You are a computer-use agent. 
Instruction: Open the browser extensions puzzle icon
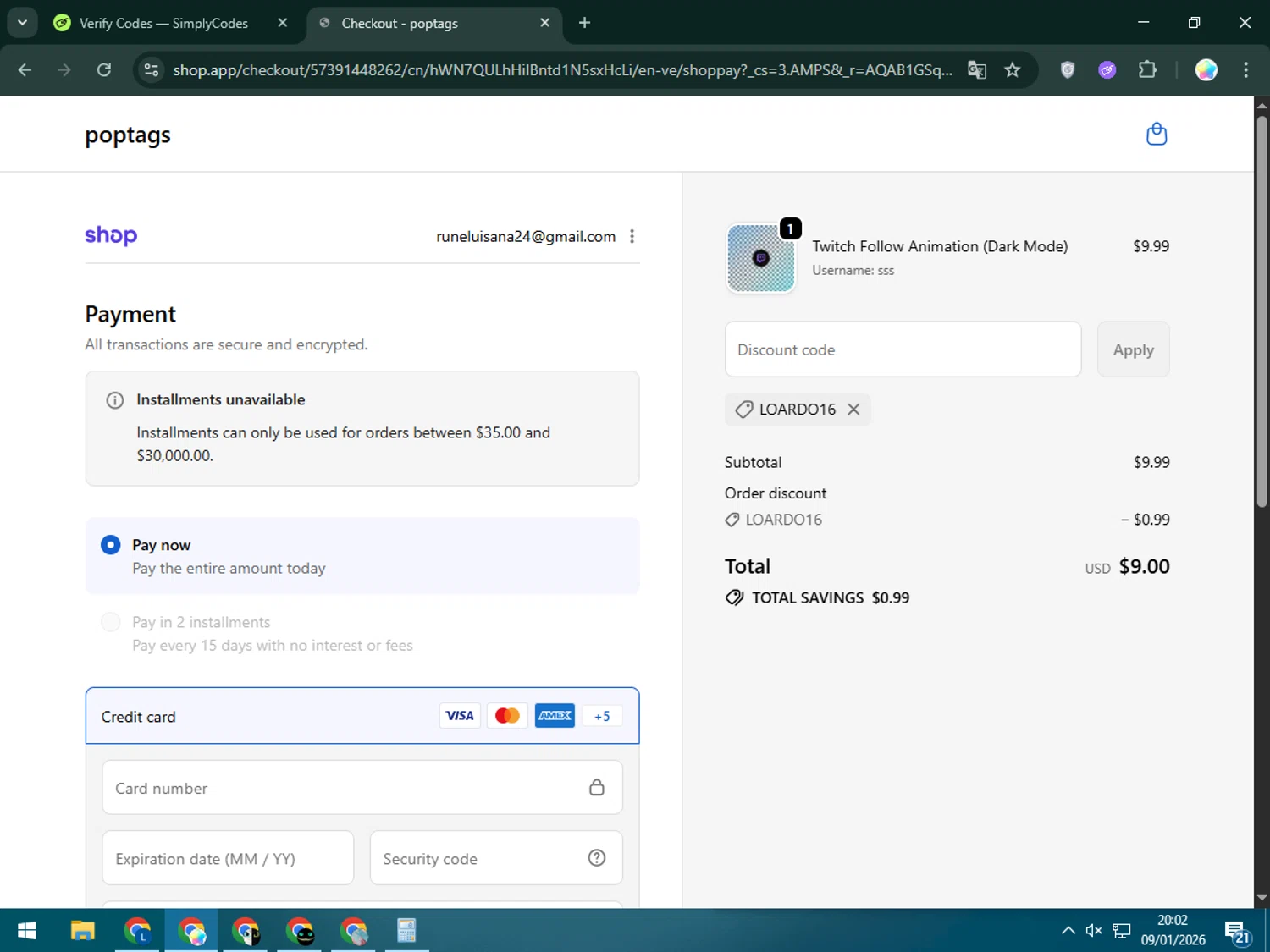1147,70
